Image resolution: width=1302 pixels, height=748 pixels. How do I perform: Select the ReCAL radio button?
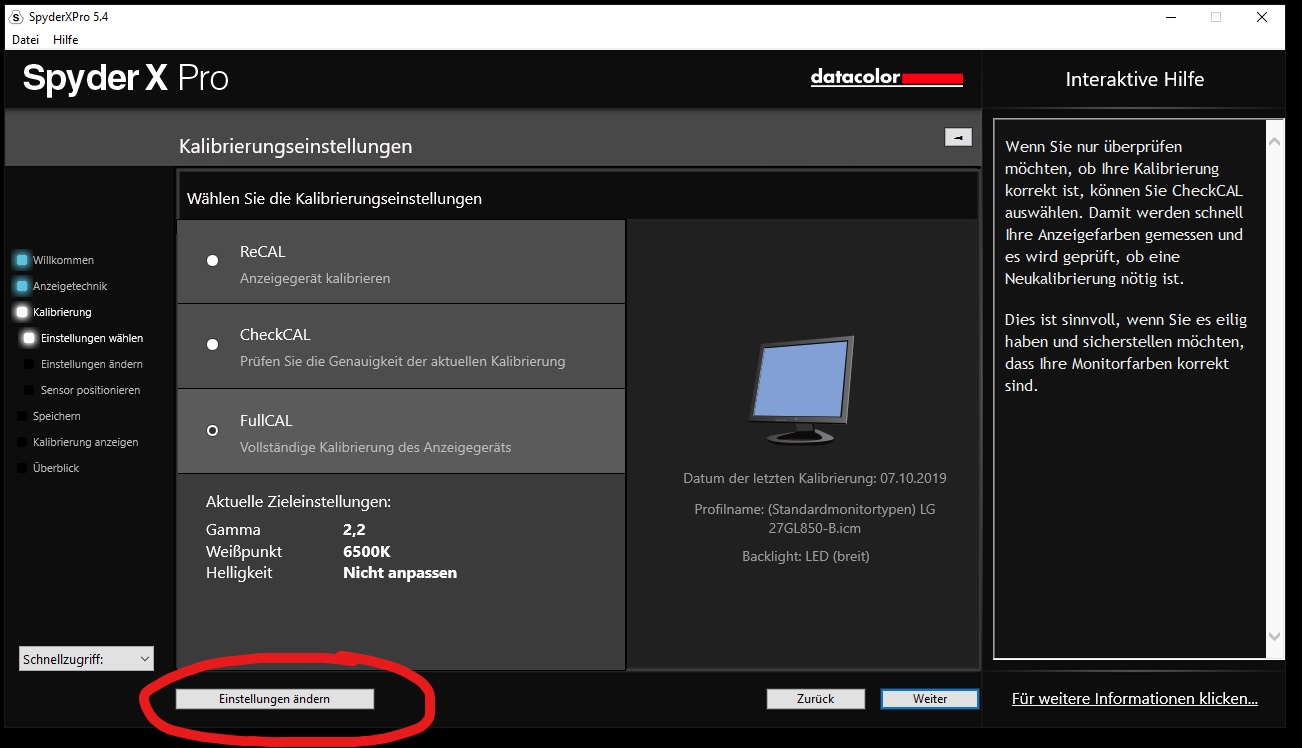[x=212, y=260]
